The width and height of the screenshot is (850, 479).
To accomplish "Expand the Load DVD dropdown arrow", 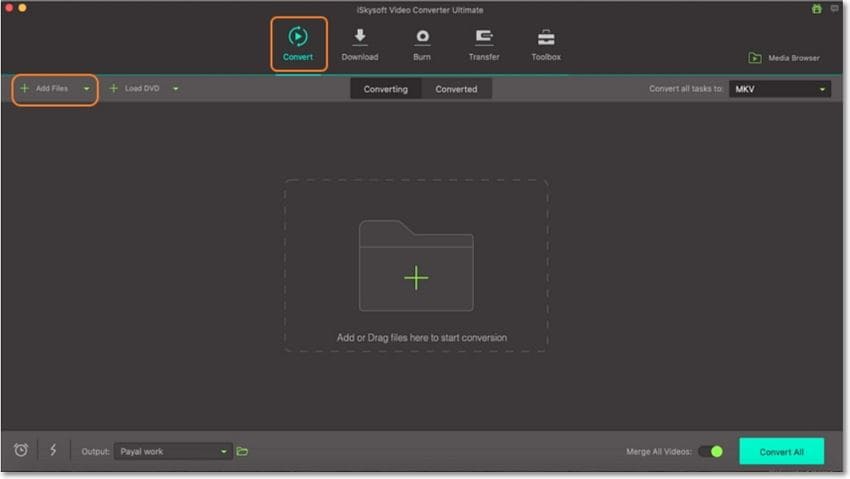I will tap(176, 89).
